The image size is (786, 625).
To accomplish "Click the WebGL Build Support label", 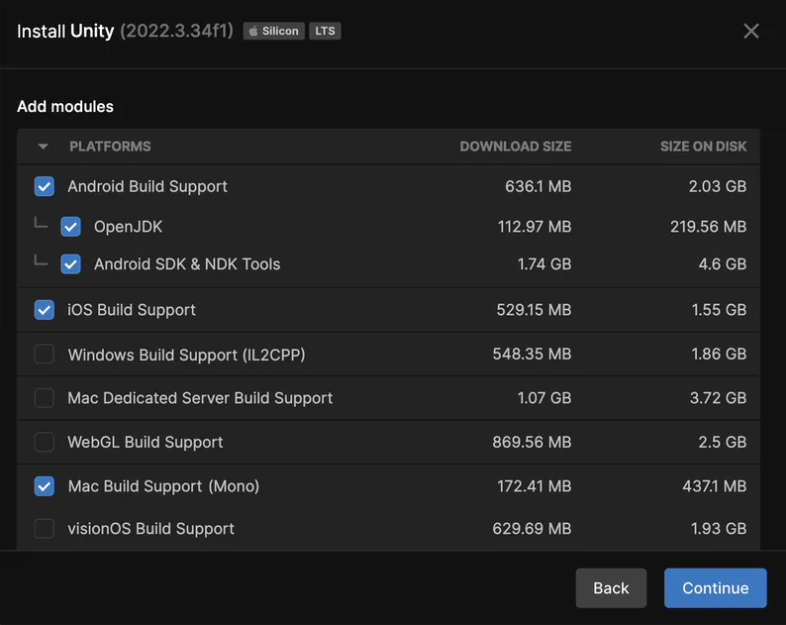I will (x=145, y=442).
